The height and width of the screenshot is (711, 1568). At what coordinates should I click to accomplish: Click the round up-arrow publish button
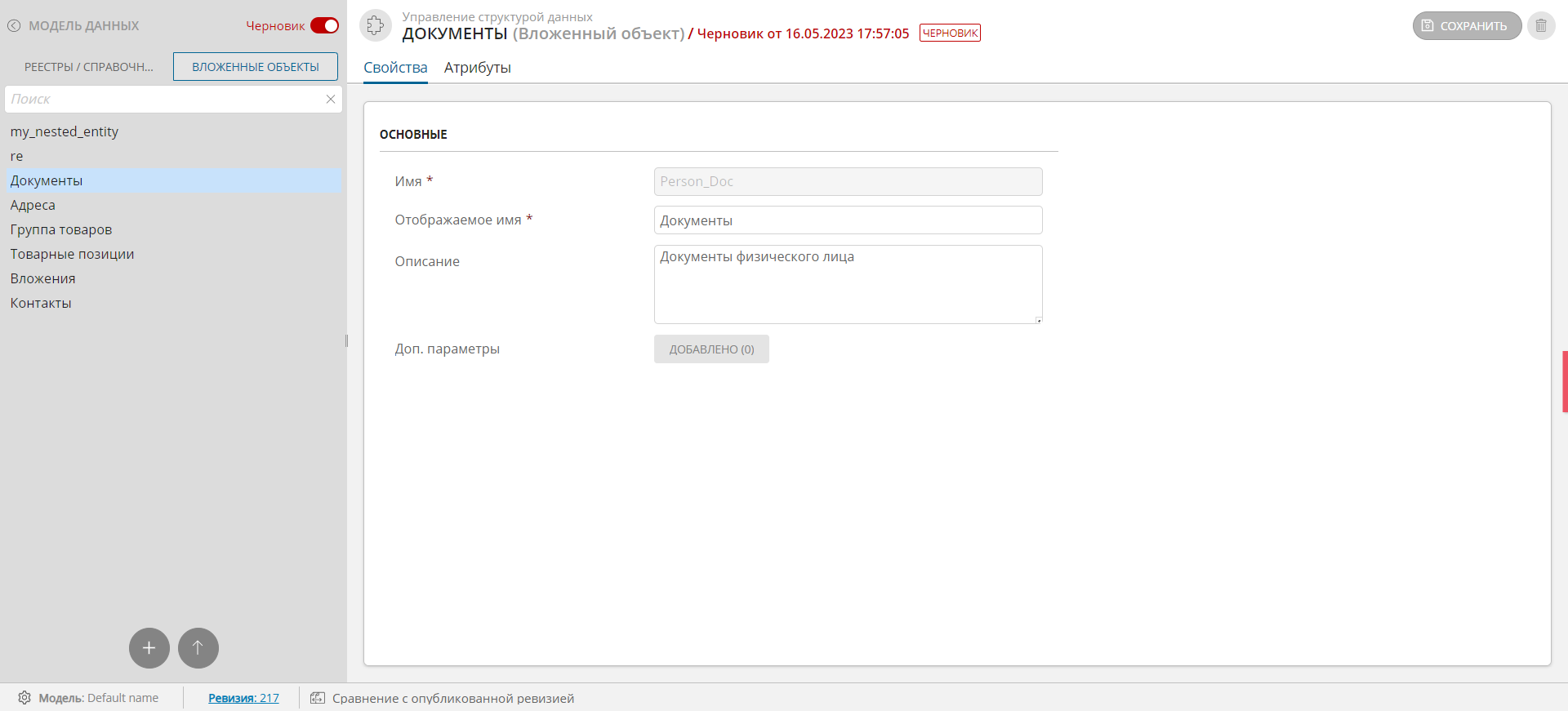[x=198, y=648]
